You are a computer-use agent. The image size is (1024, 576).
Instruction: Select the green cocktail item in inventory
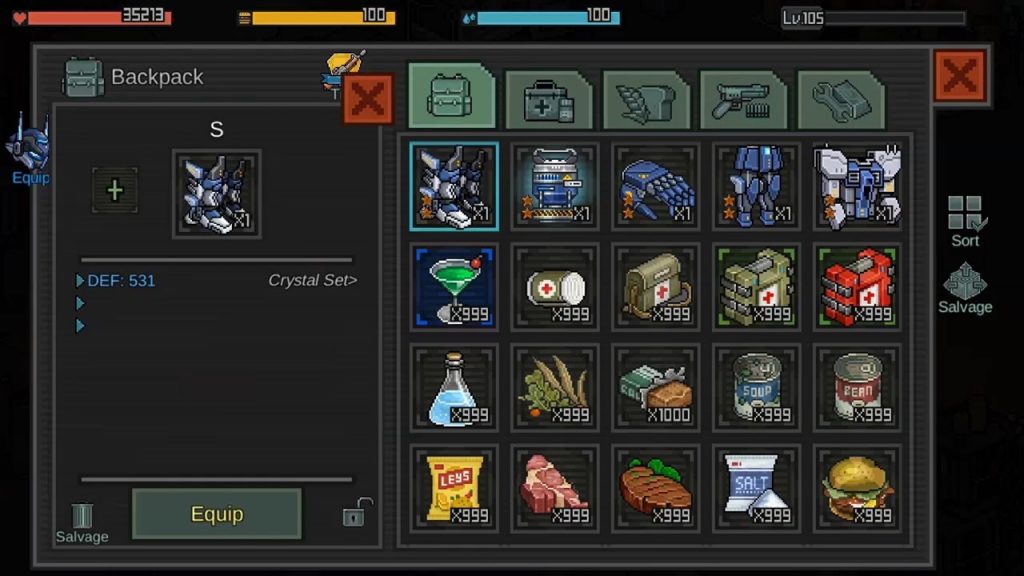pyautogui.click(x=454, y=287)
